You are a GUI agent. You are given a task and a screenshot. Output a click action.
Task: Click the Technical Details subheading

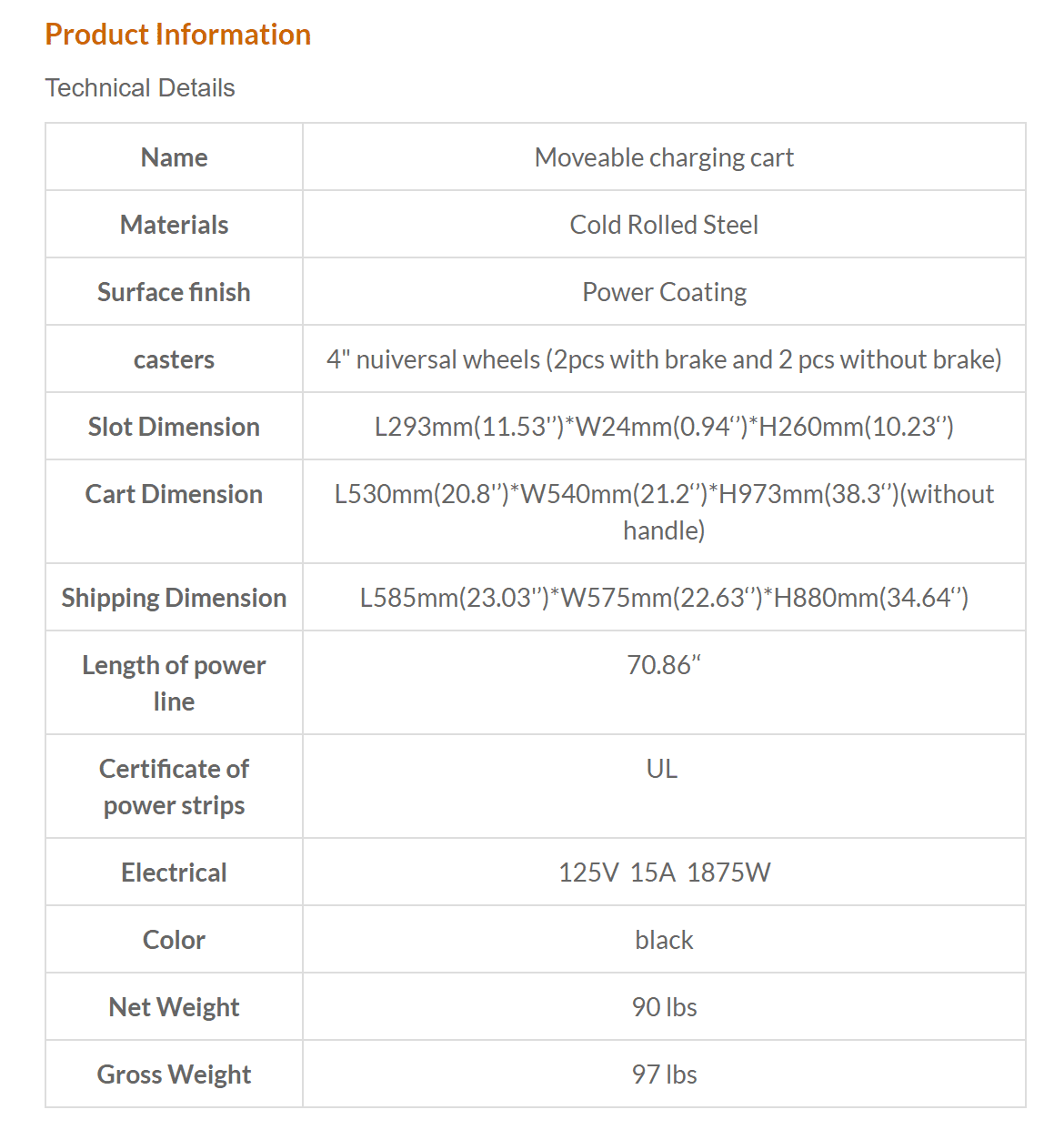140,88
